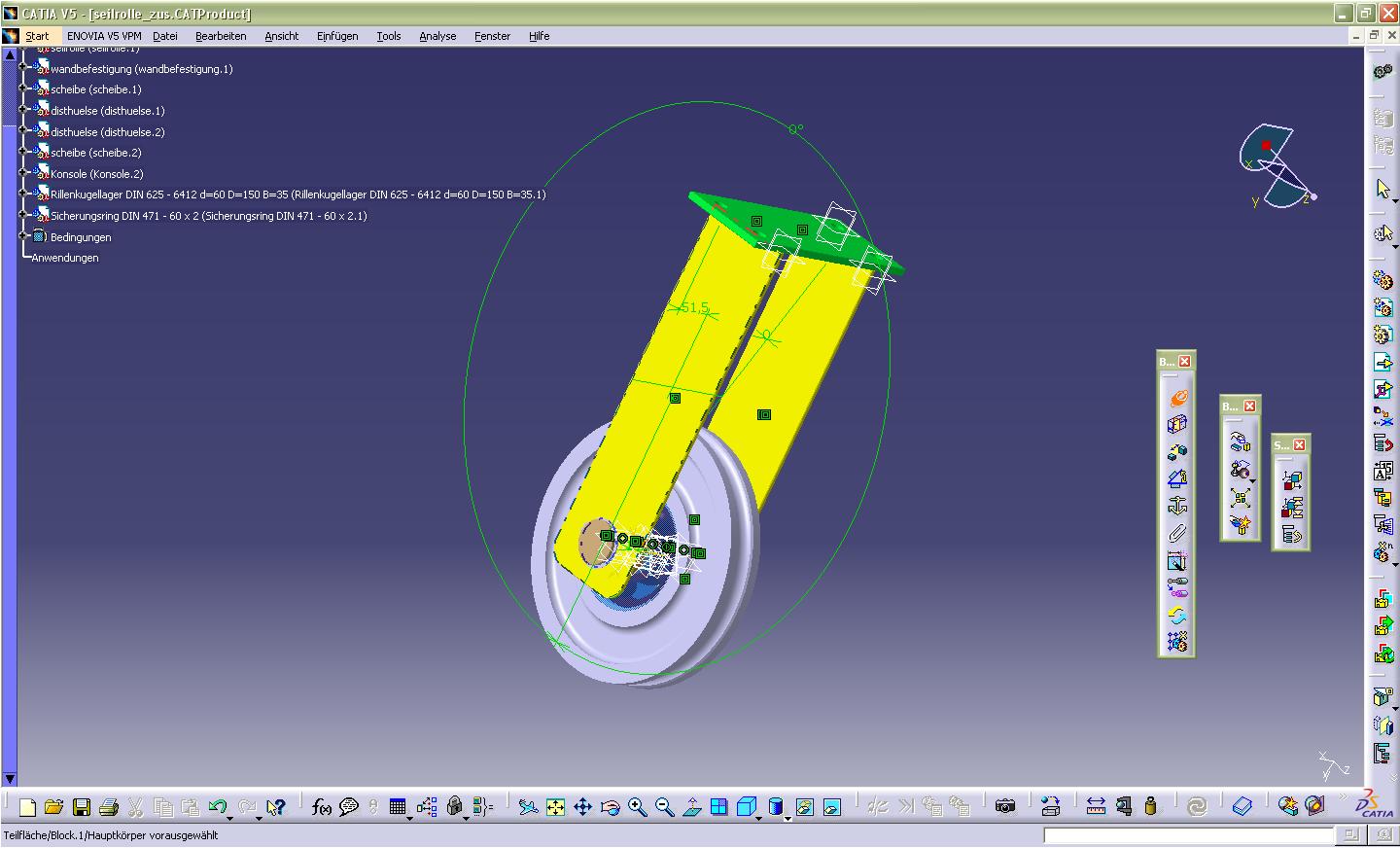This screenshot has width=1400, height=848.
Task: Click the Explode icon in the small toolbar
Action: point(1240,498)
